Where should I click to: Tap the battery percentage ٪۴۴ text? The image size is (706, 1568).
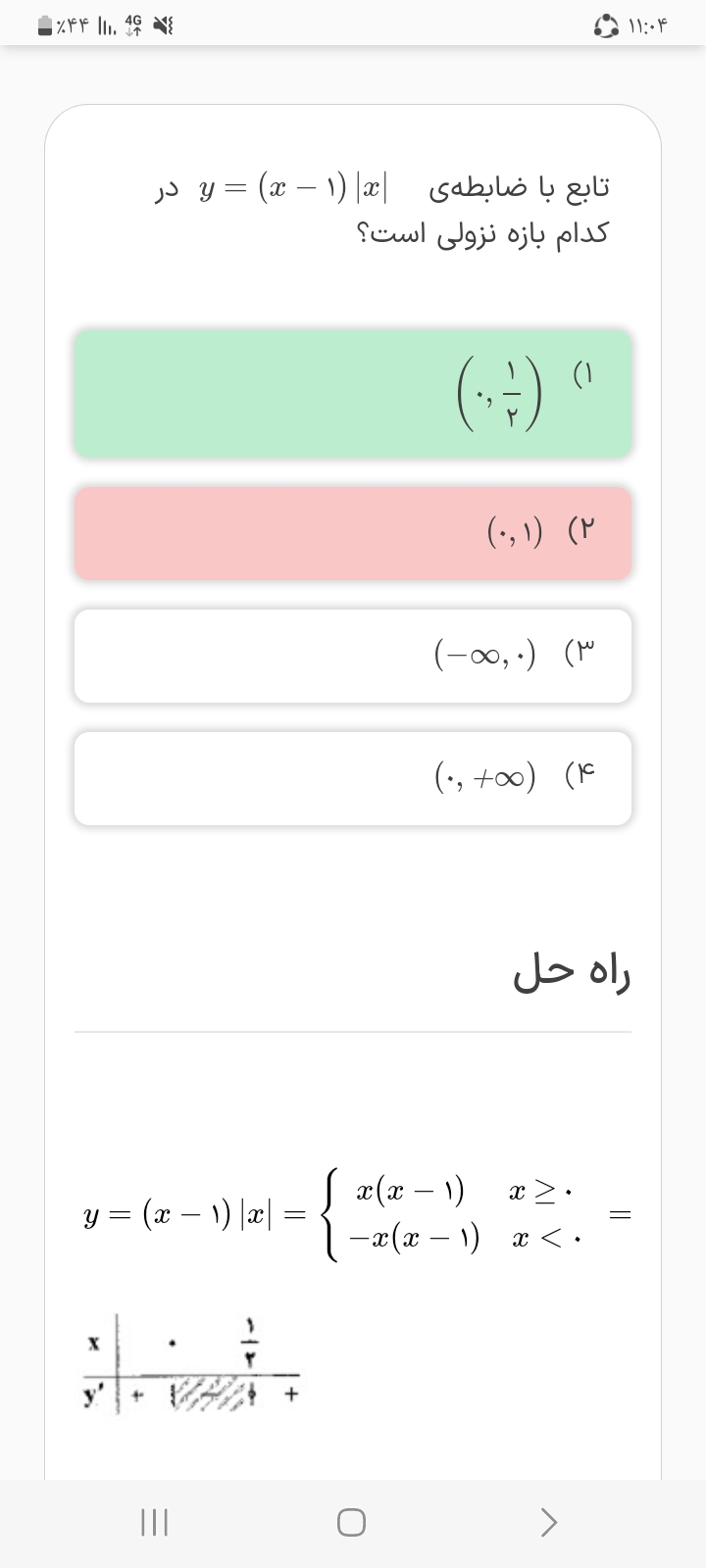[x=76, y=26]
